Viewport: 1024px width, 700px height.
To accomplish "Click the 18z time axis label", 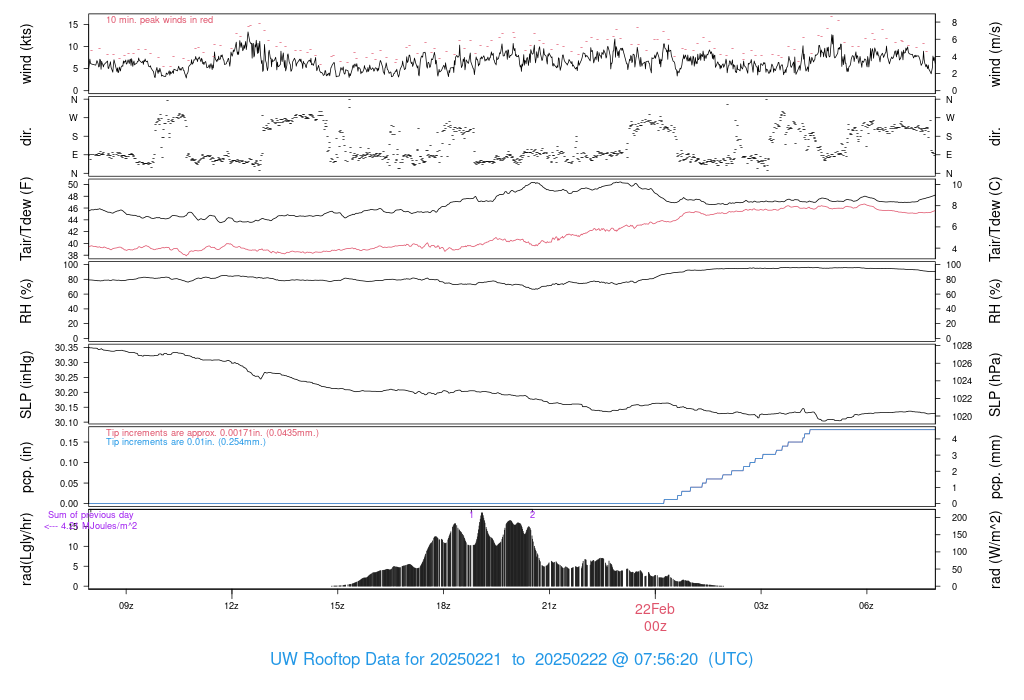I will click(x=443, y=606).
